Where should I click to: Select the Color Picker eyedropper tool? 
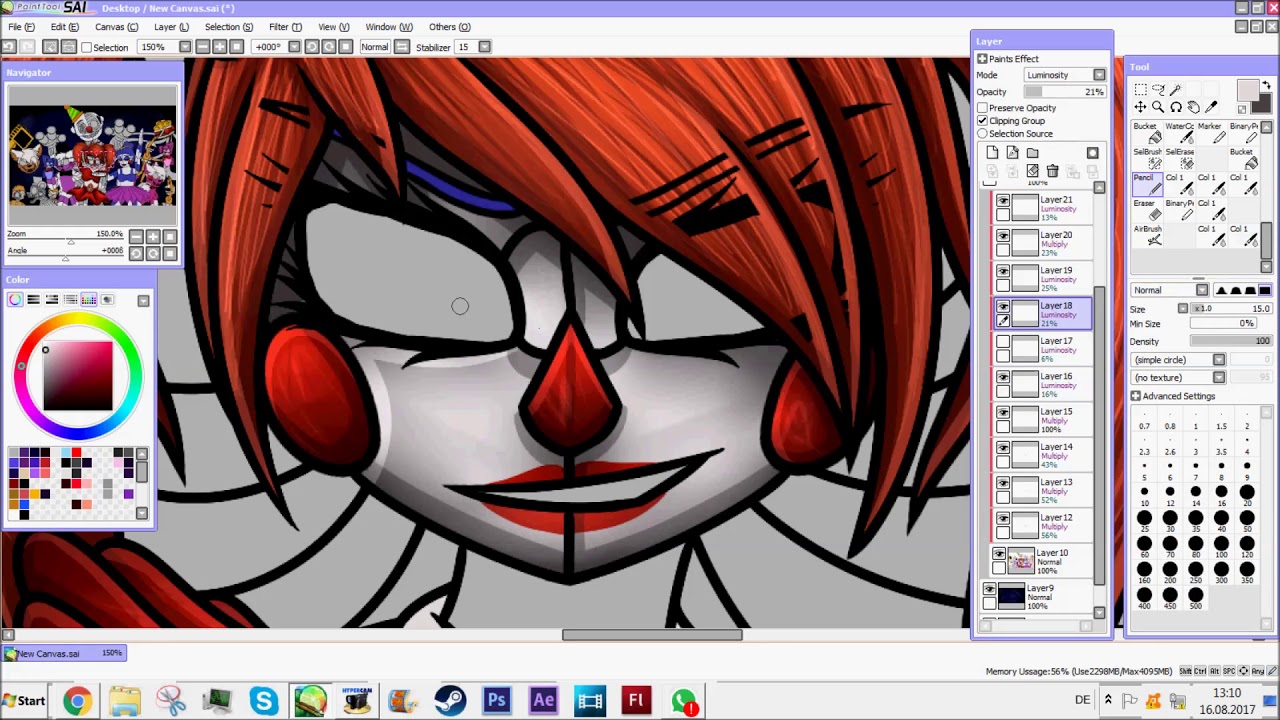pyautogui.click(x=1212, y=107)
